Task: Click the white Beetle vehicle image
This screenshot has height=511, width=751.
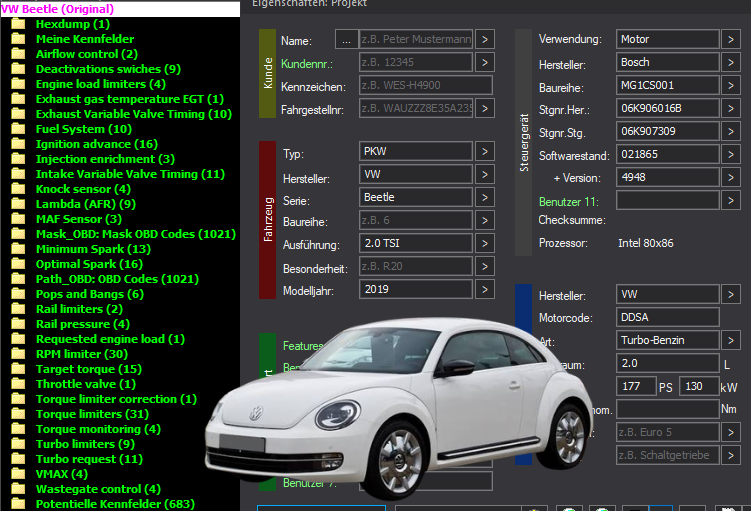Action: (x=398, y=407)
